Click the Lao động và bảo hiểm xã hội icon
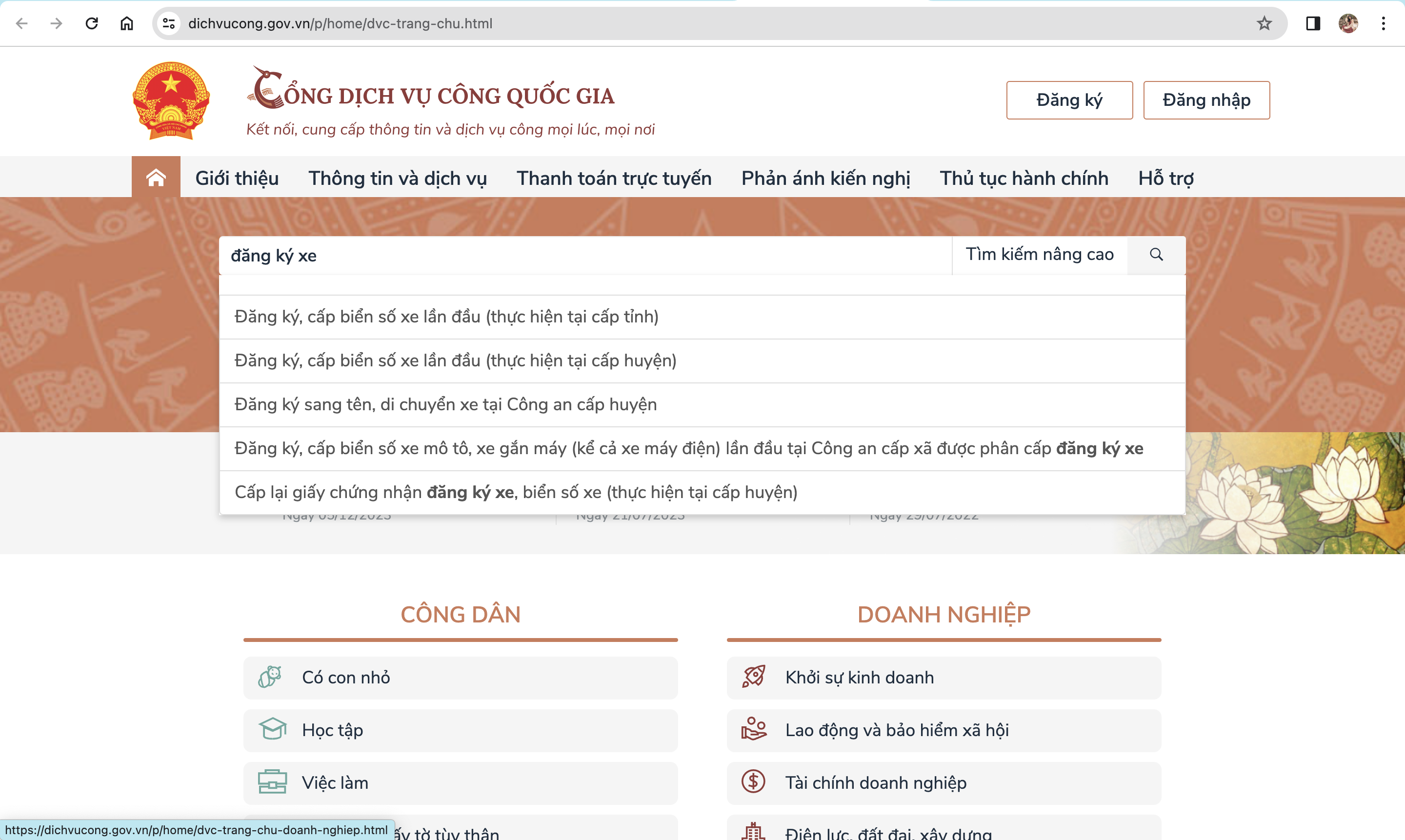This screenshot has width=1405, height=840. point(754,730)
